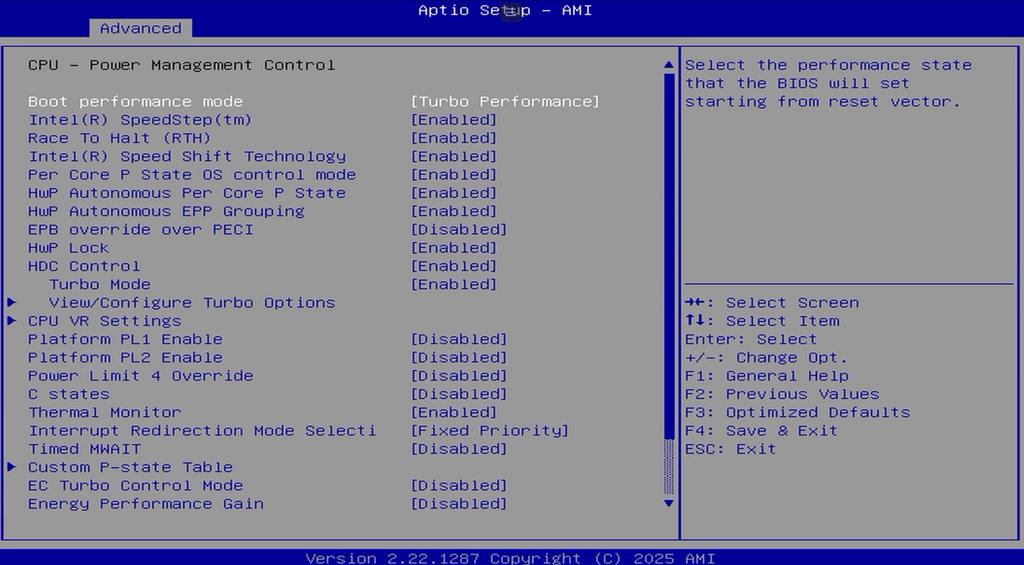The height and width of the screenshot is (565, 1024).
Task: Select the HDC Control option
Action: coord(84,266)
